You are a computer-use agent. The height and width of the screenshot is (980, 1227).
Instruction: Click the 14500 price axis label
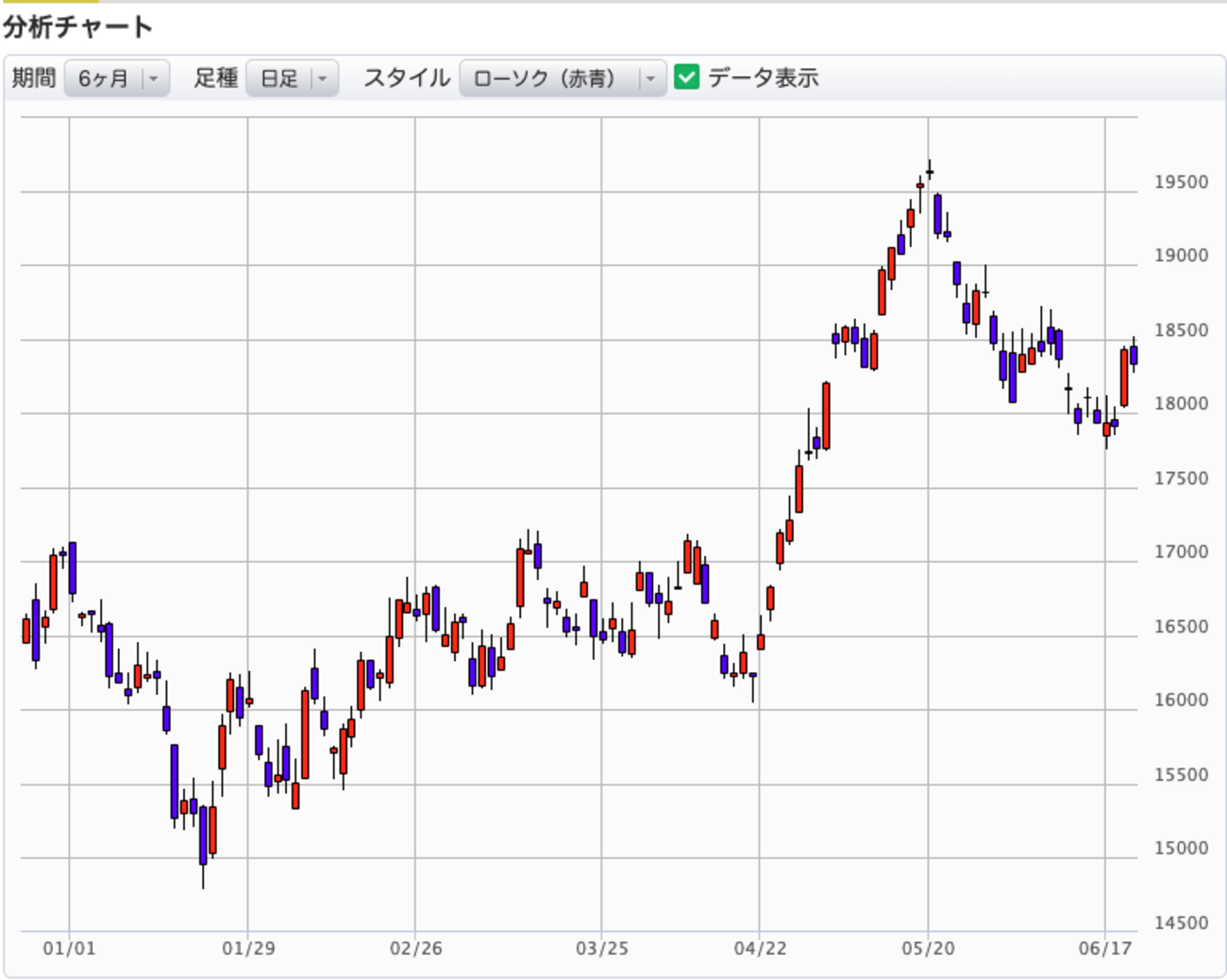click(x=1181, y=922)
